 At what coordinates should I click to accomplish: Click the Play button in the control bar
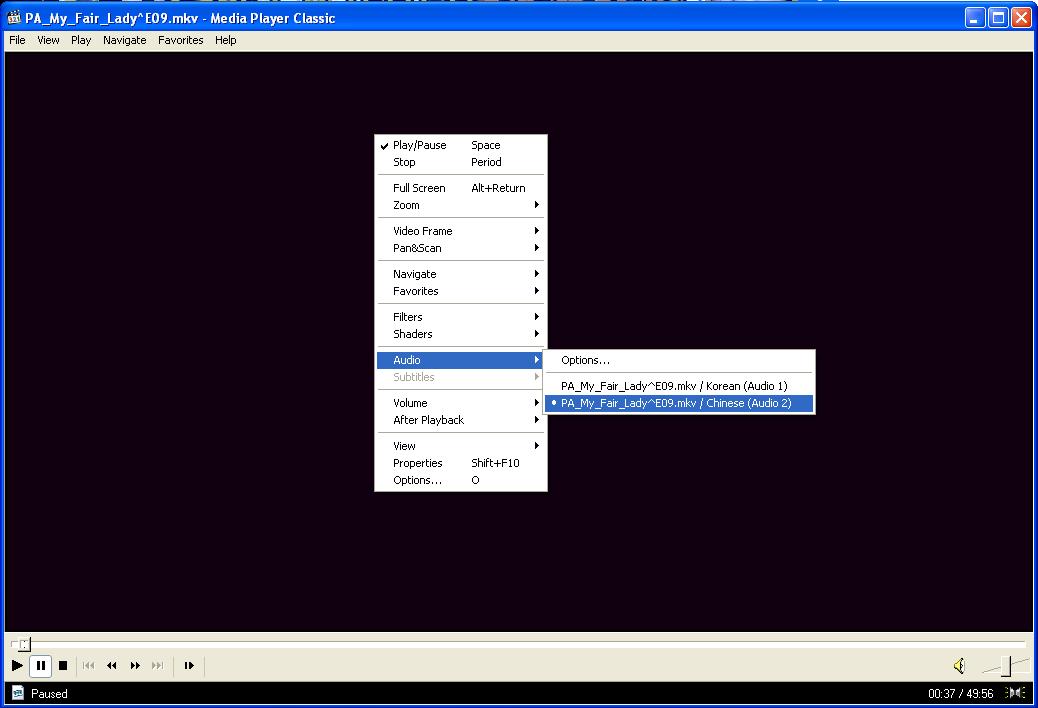tap(17, 666)
